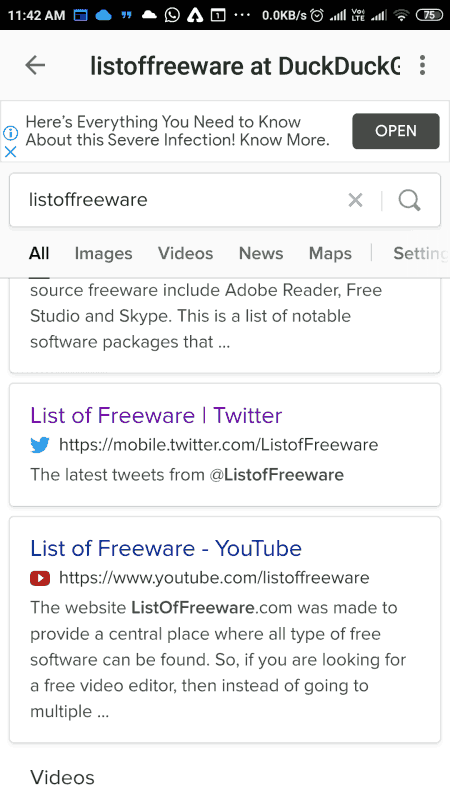Click the Twitter bird icon

40,445
